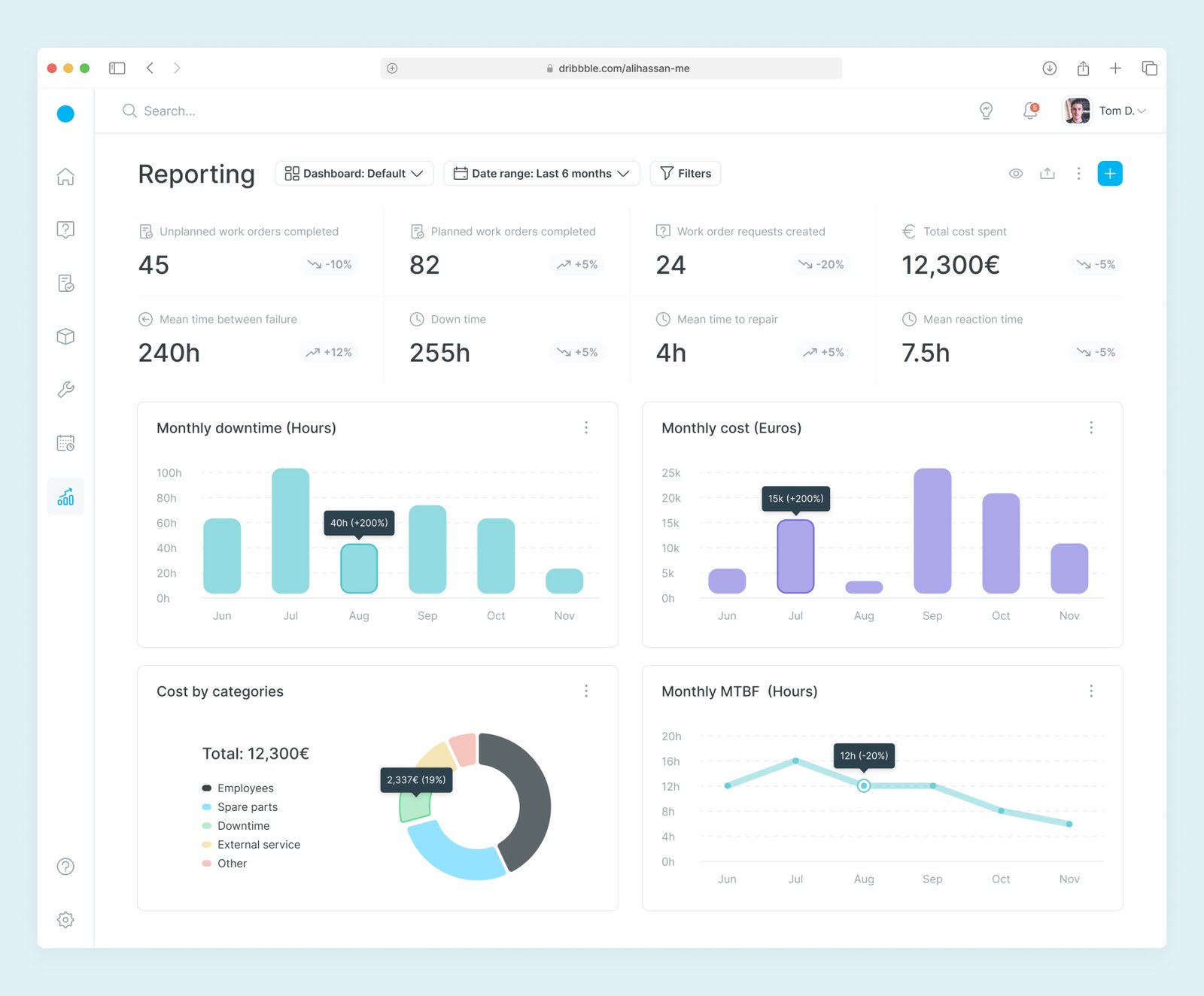Open the calendar schedule icon in sidebar
Screen dimensions: 1204x996
click(65, 443)
